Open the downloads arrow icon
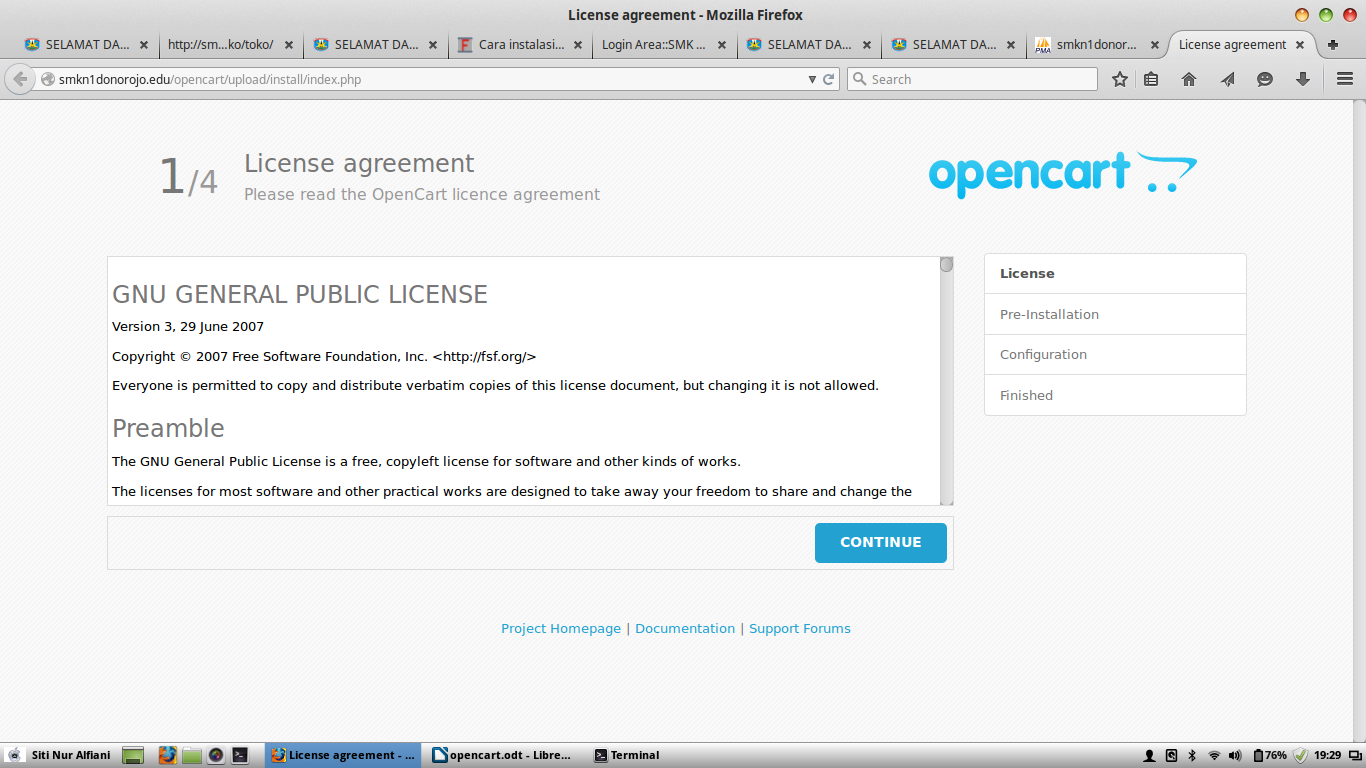Viewport: 1366px width, 768px height. (x=1303, y=79)
